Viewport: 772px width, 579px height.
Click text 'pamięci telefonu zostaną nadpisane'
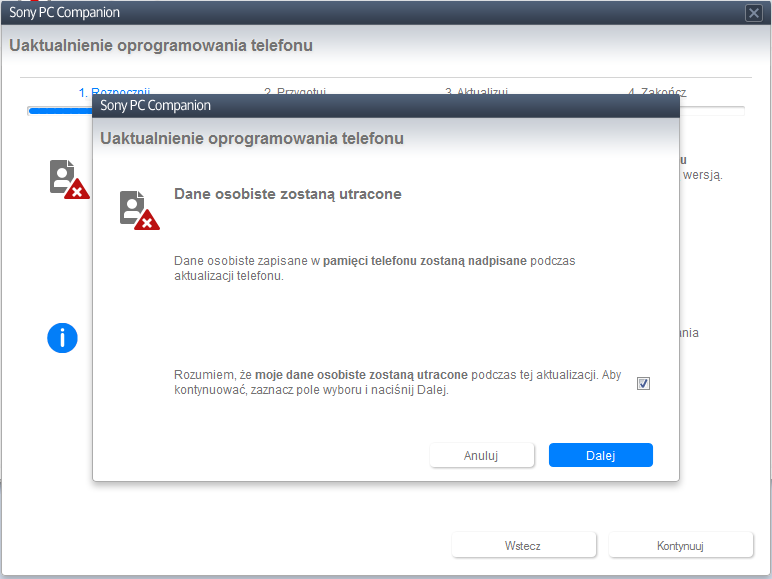(424, 261)
